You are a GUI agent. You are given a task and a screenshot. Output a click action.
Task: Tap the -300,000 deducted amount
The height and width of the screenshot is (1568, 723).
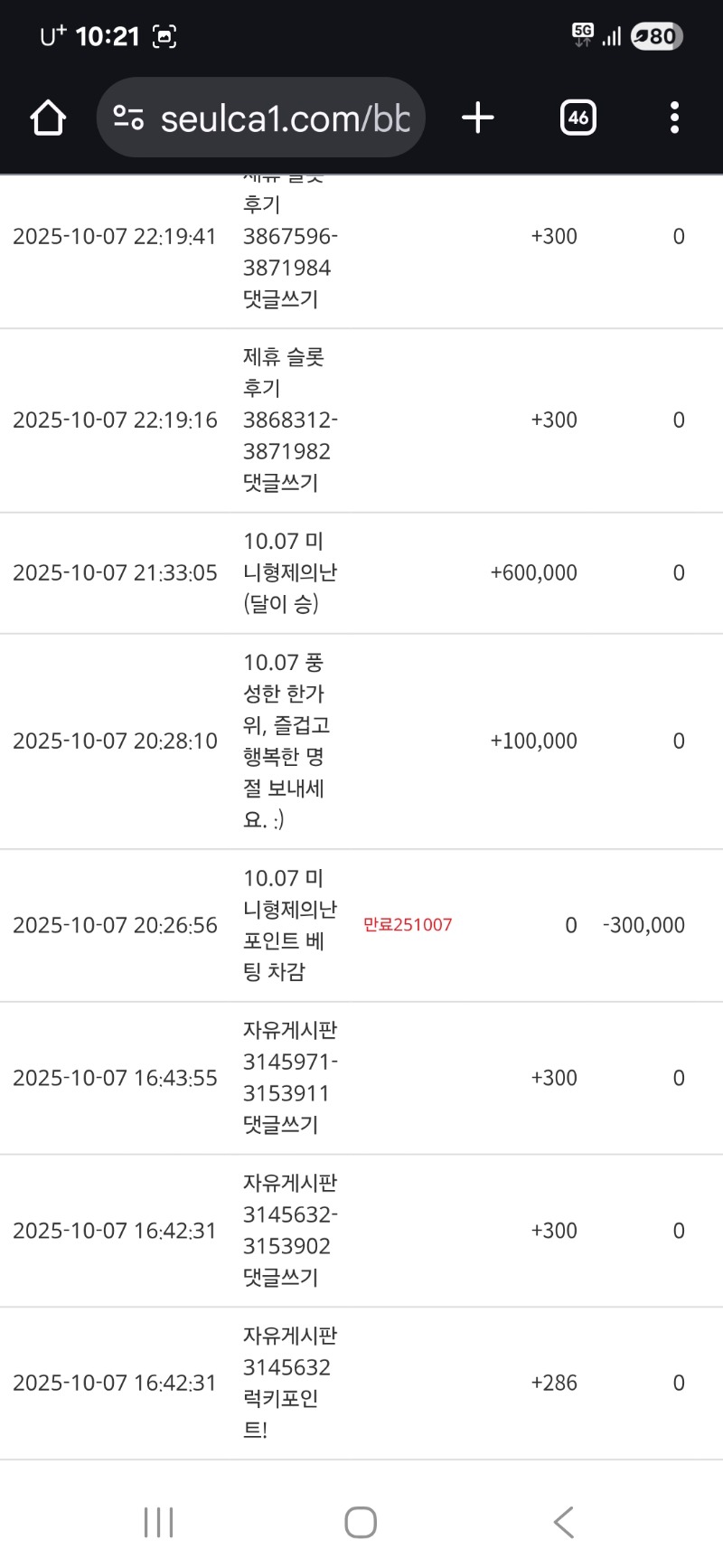[643, 925]
